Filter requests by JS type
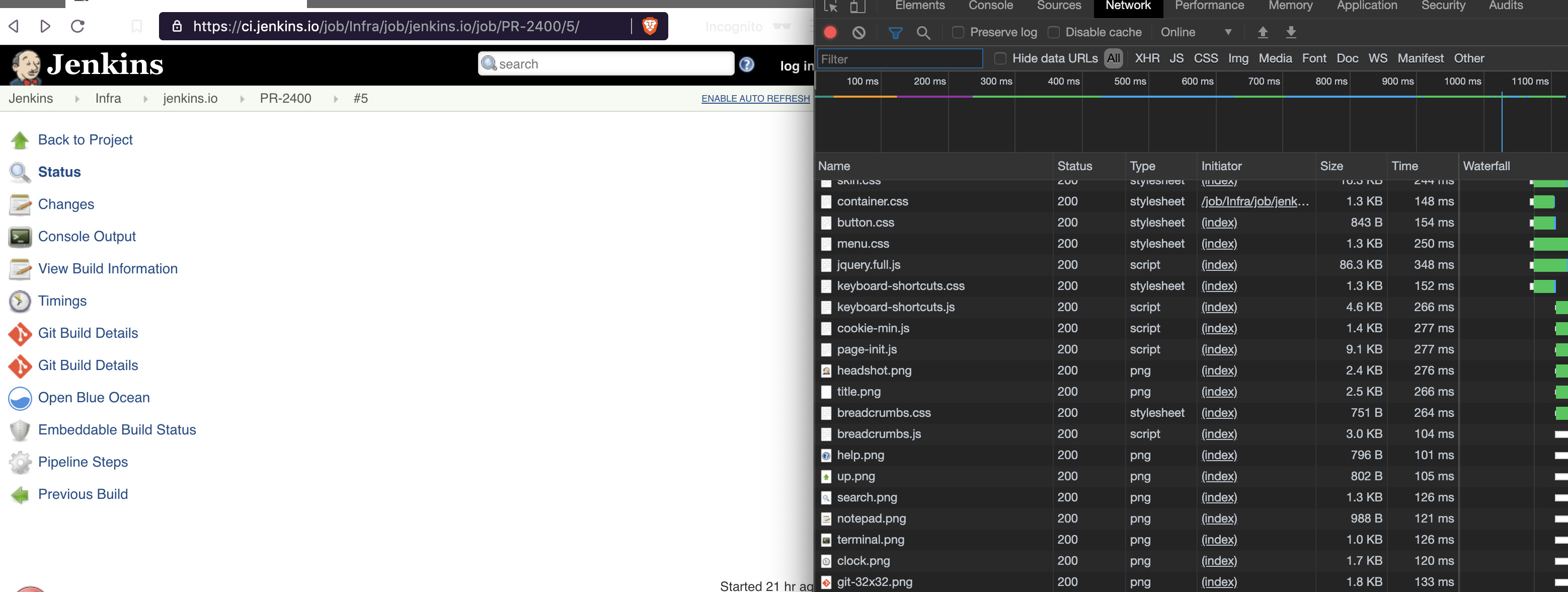Screen dimensions: 1568x592 coord(1177,58)
